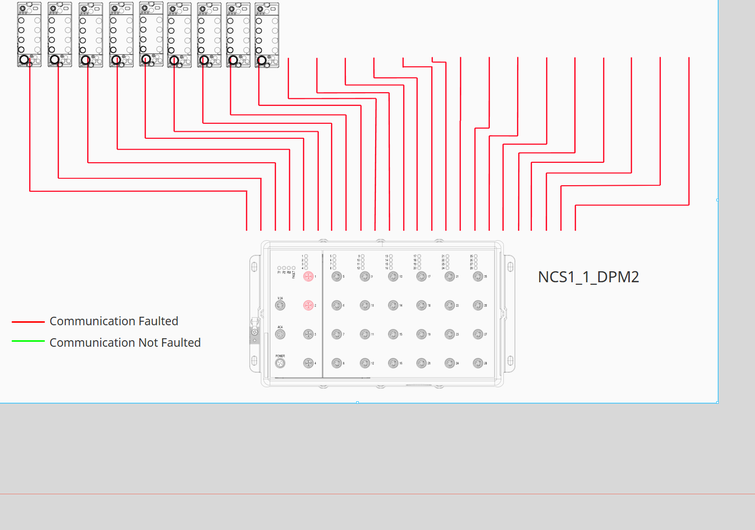
Task: Click the pink highlighted port 1 connector
Action: click(309, 276)
